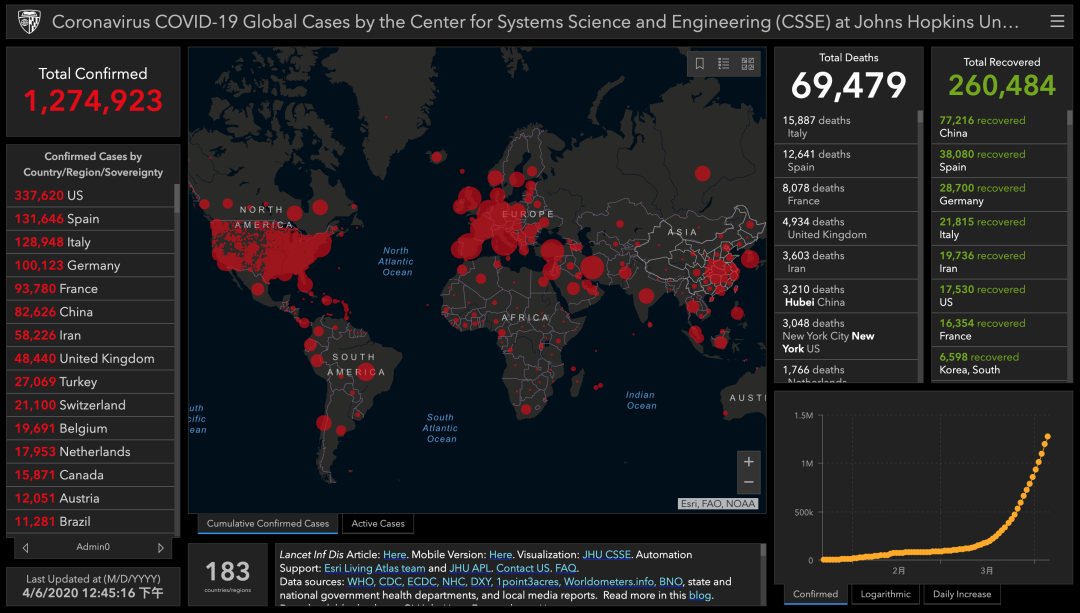
Task: Open the basemap gallery grid icon
Action: 747,64
